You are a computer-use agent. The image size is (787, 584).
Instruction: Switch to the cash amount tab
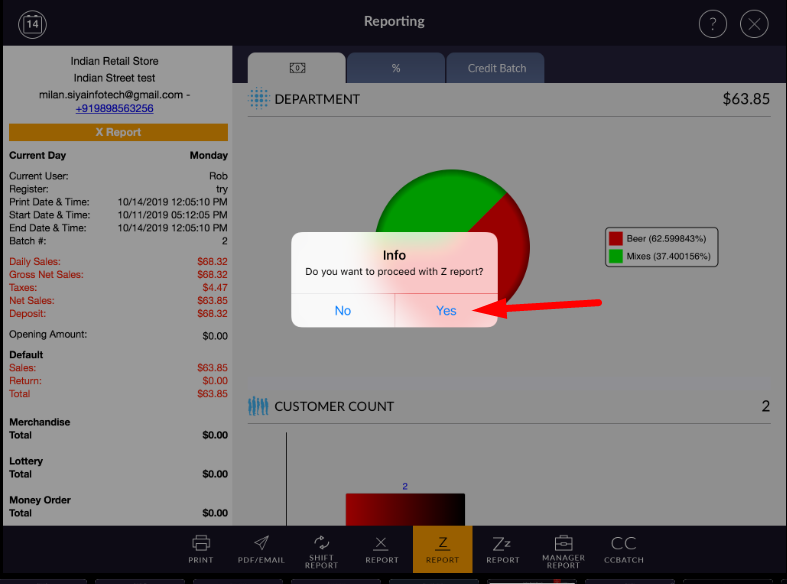pos(297,68)
